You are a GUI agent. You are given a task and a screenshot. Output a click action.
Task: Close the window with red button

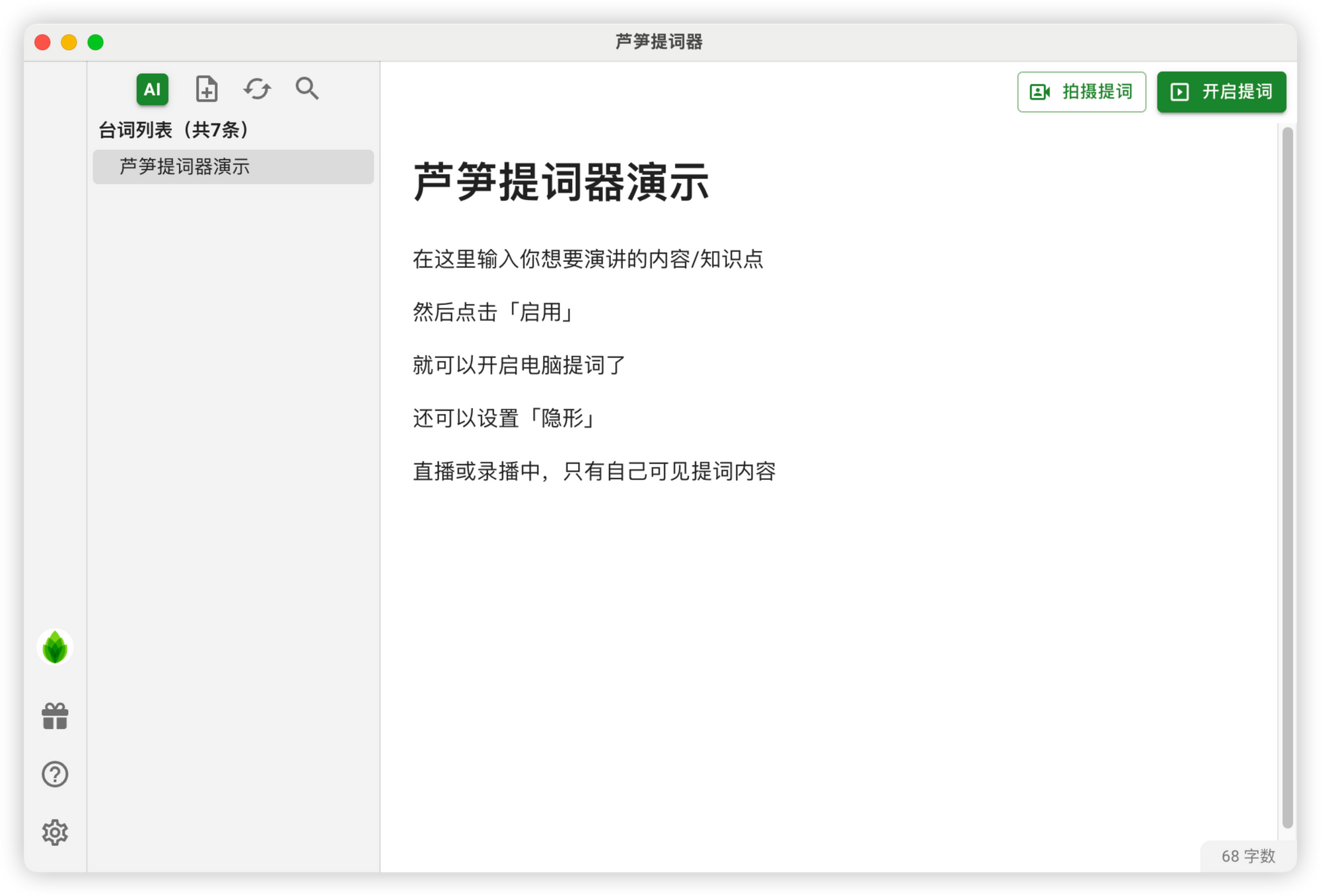pyautogui.click(x=43, y=42)
